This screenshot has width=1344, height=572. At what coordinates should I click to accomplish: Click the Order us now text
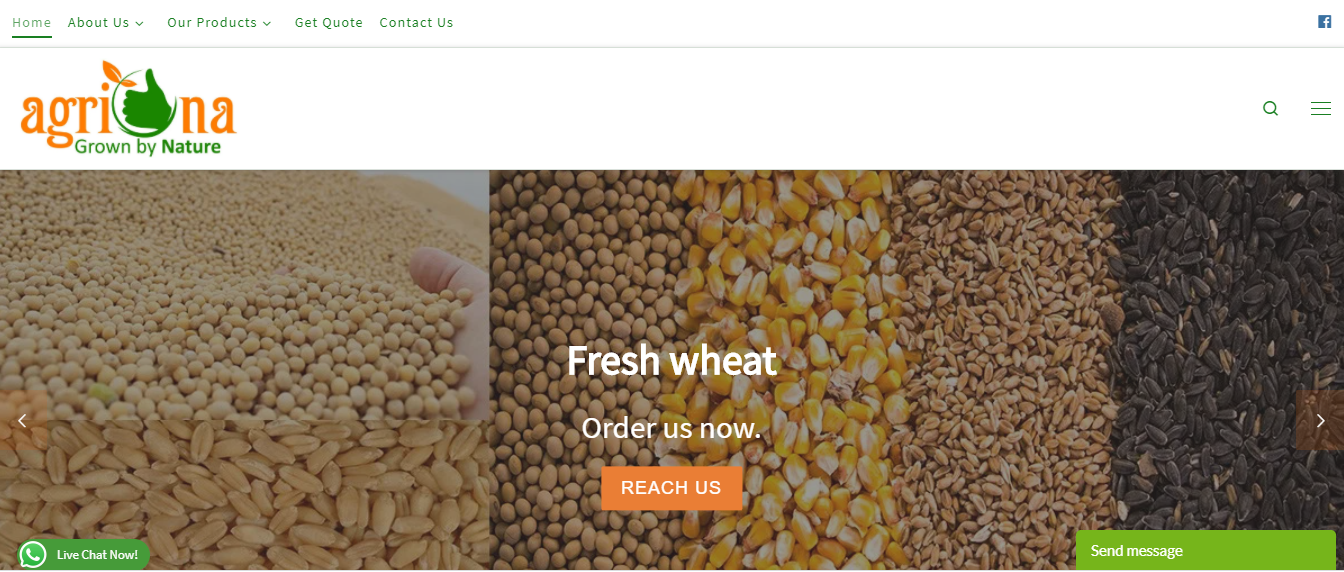point(671,428)
